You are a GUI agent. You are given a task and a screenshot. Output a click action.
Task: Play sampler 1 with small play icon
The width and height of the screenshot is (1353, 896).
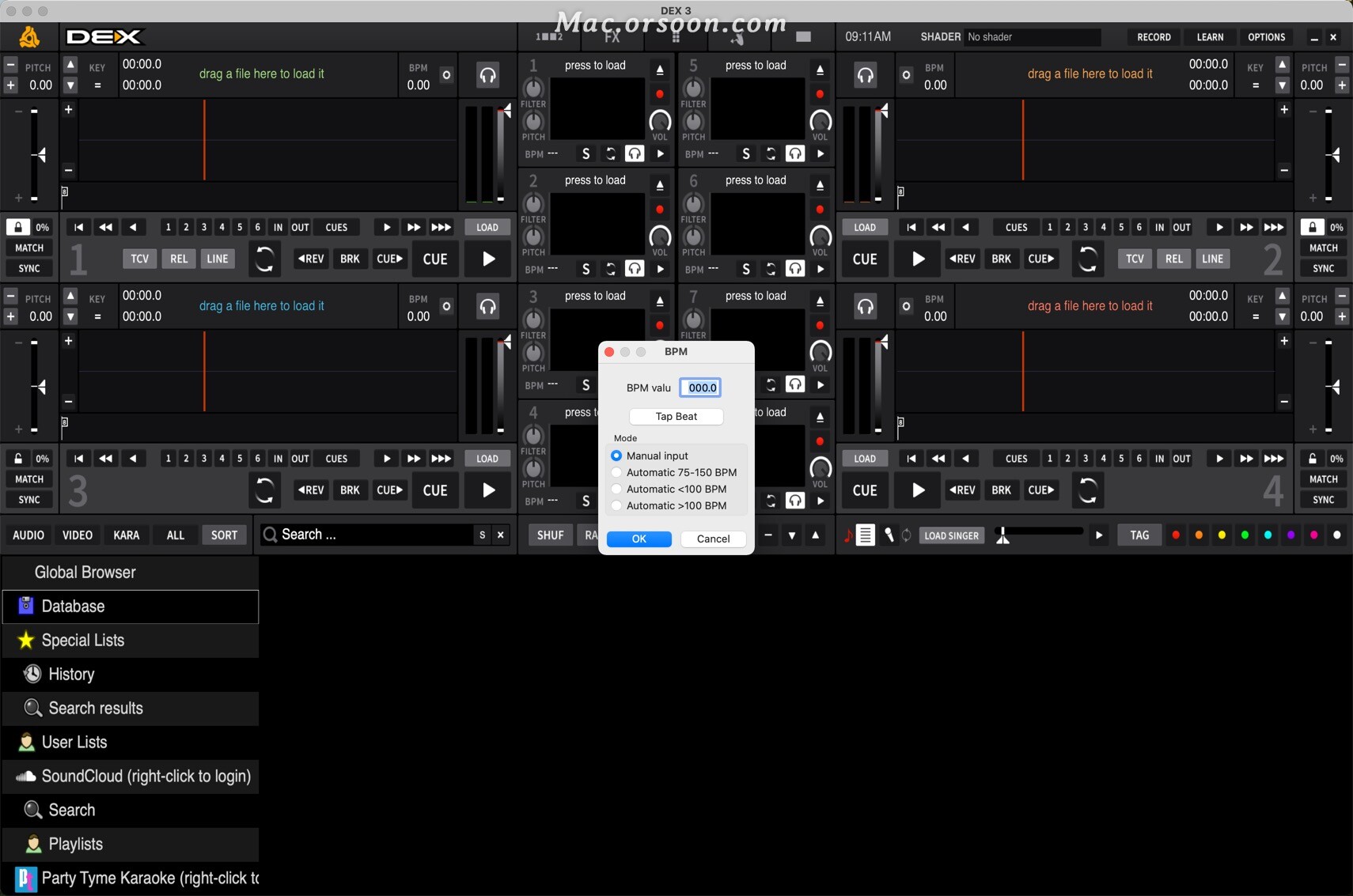(661, 153)
